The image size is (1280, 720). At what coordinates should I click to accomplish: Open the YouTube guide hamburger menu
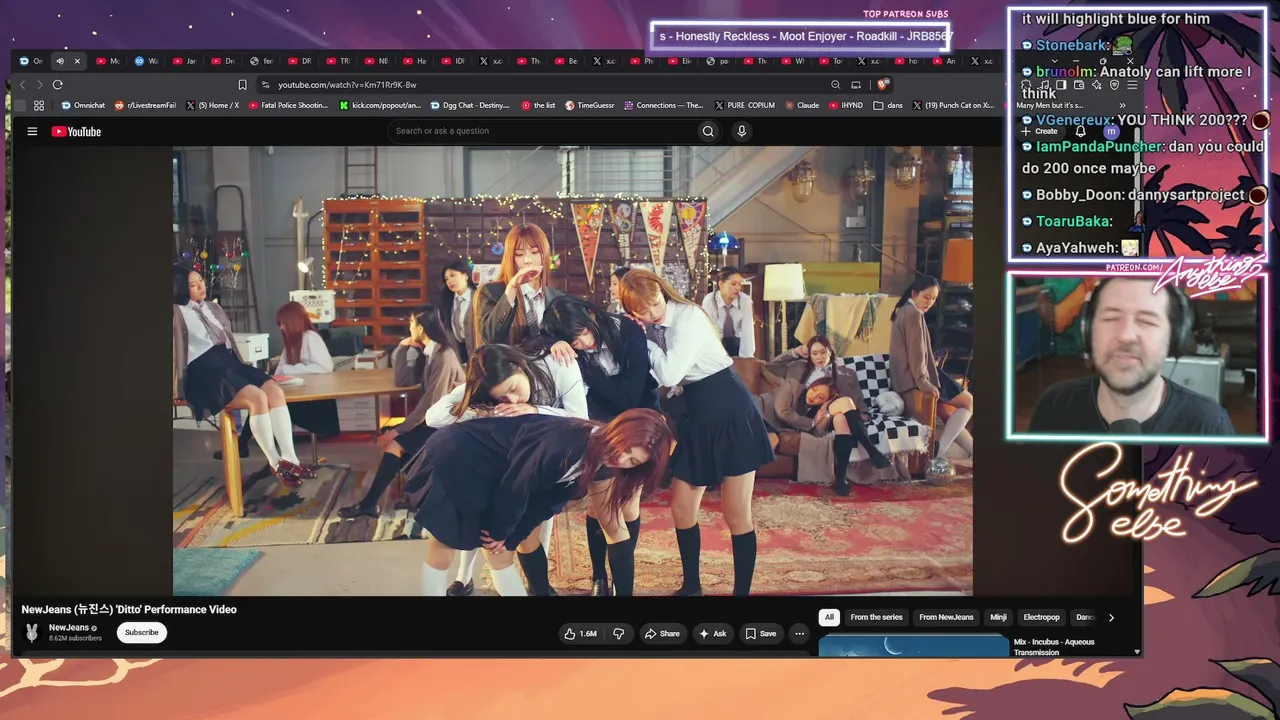click(x=32, y=131)
